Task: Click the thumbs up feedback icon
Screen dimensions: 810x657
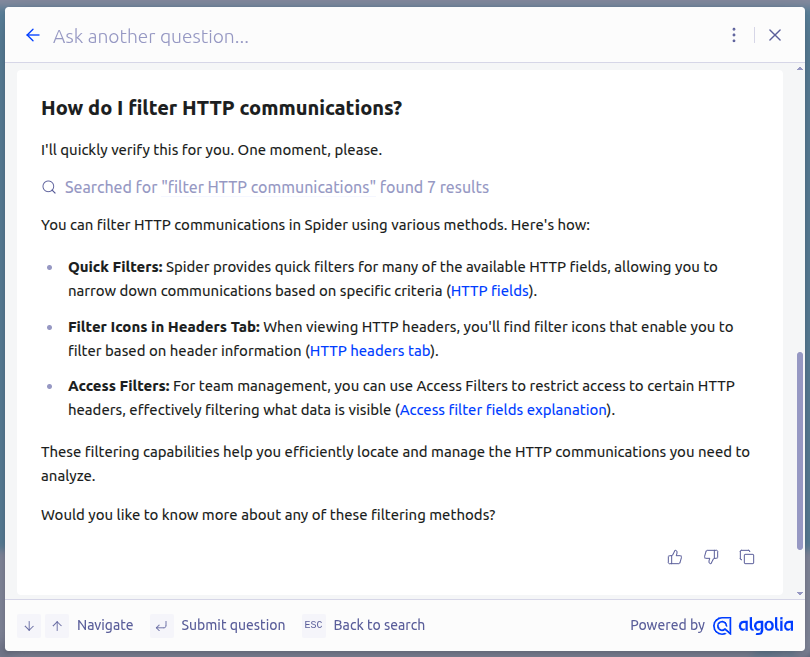Action: [x=675, y=557]
